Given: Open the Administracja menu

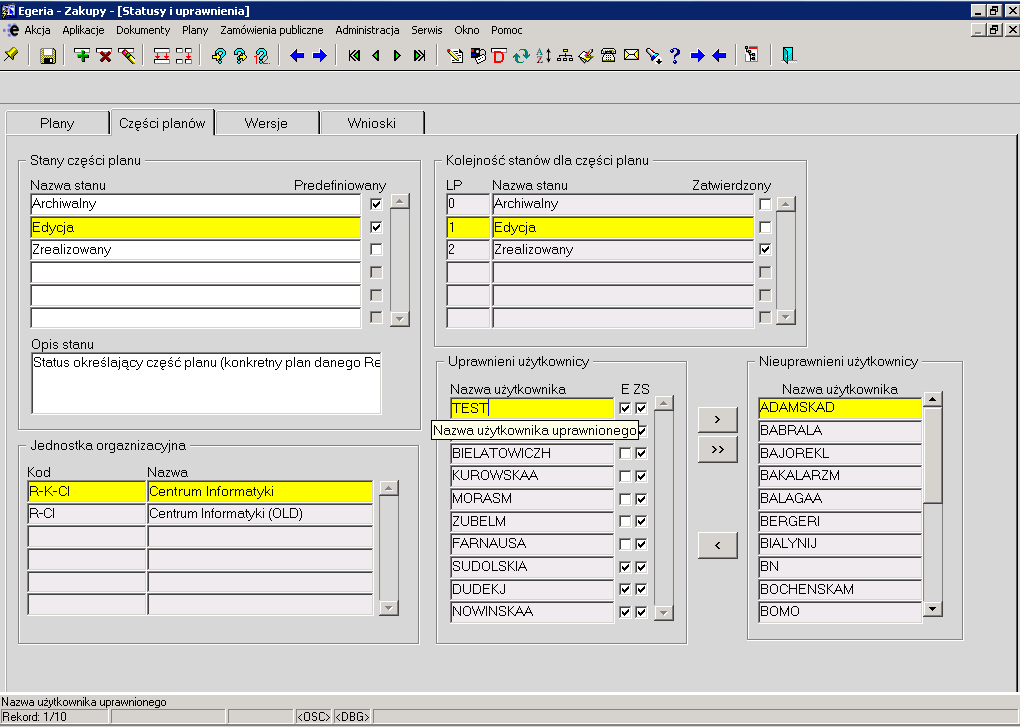Looking at the screenshot, I should (x=368, y=30).
